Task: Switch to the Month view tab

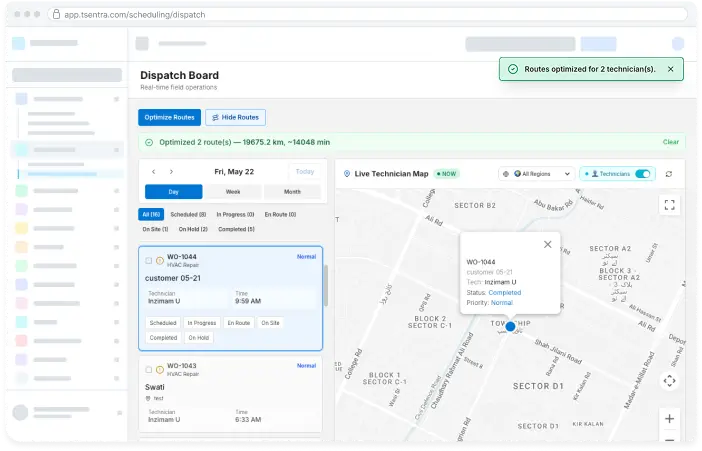Action: [x=292, y=192]
